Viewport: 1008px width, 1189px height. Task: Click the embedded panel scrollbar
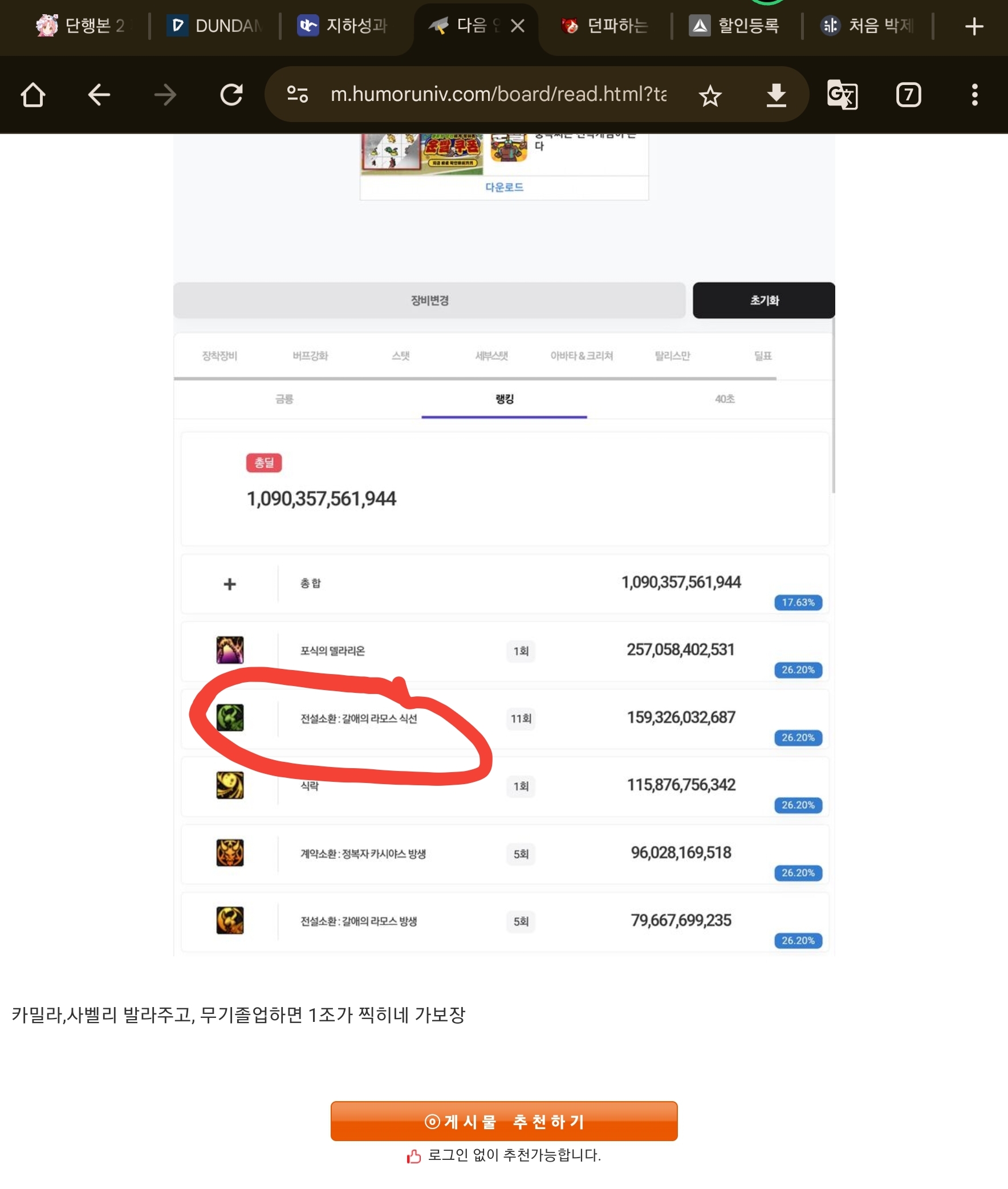click(833, 406)
